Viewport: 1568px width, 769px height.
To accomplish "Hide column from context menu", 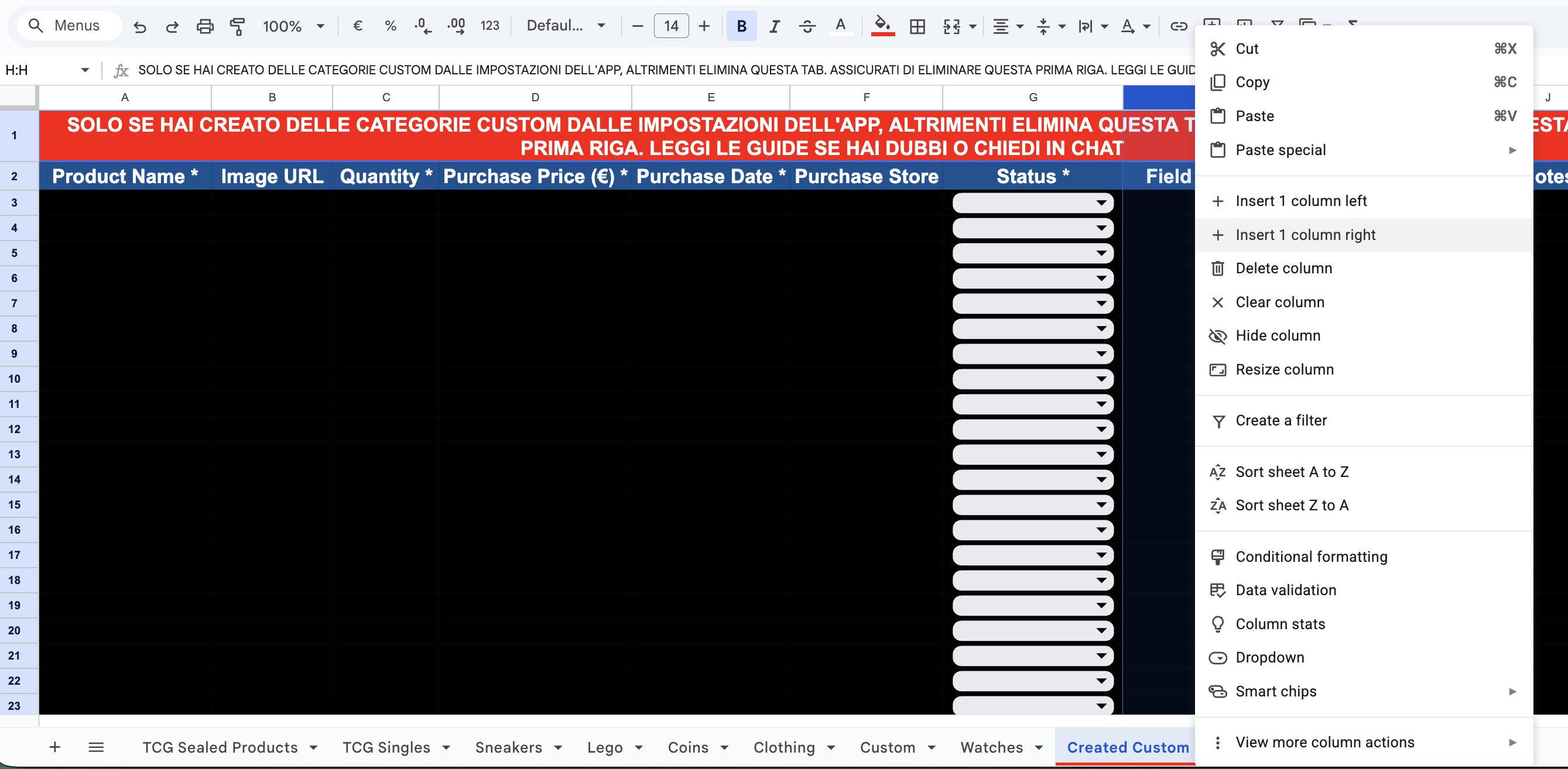I will pyautogui.click(x=1278, y=336).
